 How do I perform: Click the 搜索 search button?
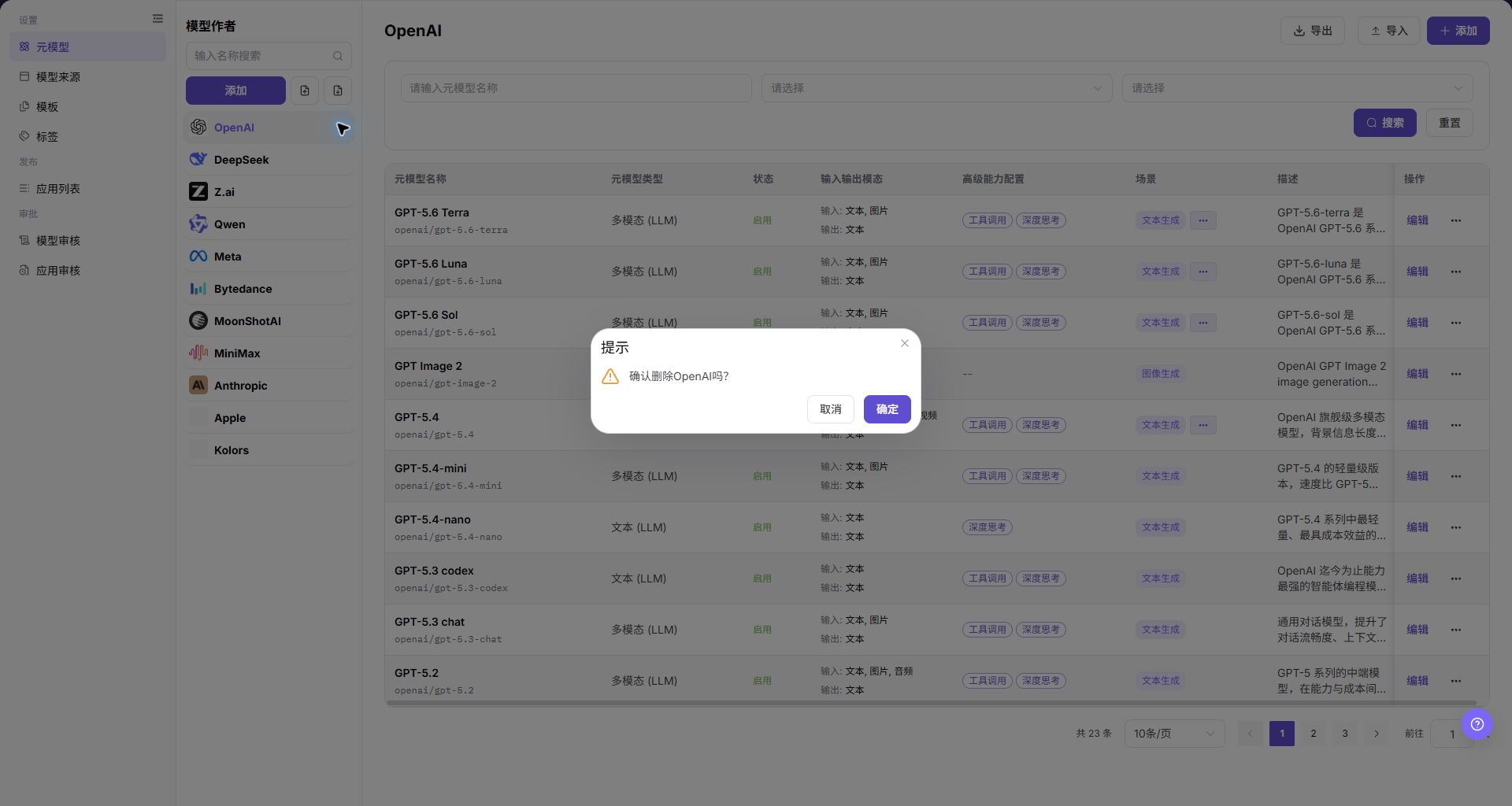(1385, 123)
